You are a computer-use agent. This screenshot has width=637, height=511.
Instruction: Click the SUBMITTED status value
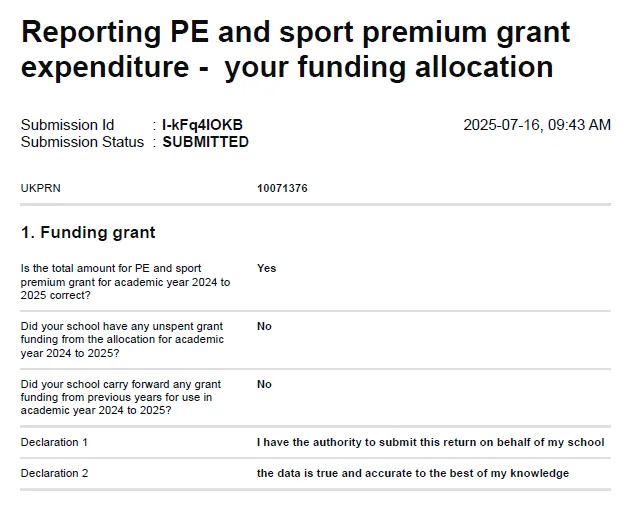coord(205,142)
